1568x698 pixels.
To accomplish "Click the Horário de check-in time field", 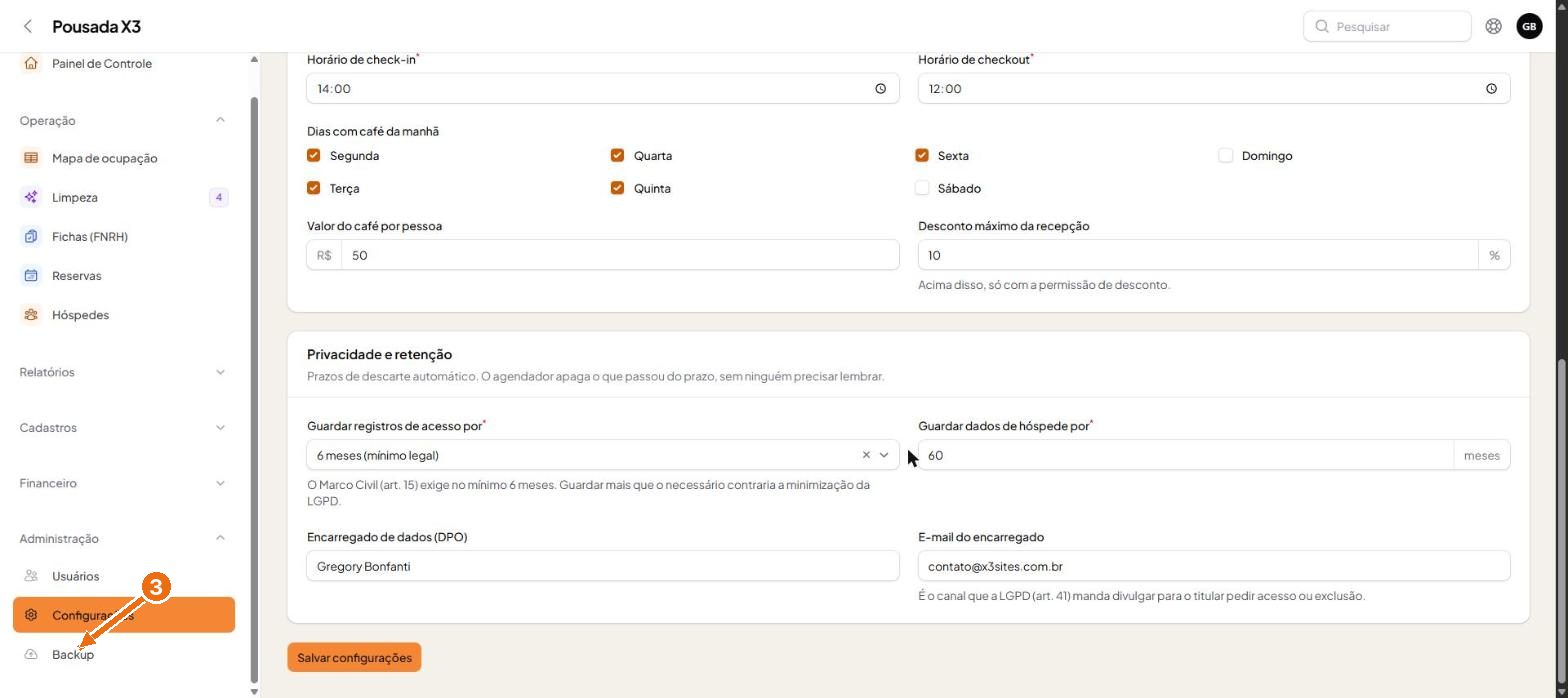I will pyautogui.click(x=603, y=89).
